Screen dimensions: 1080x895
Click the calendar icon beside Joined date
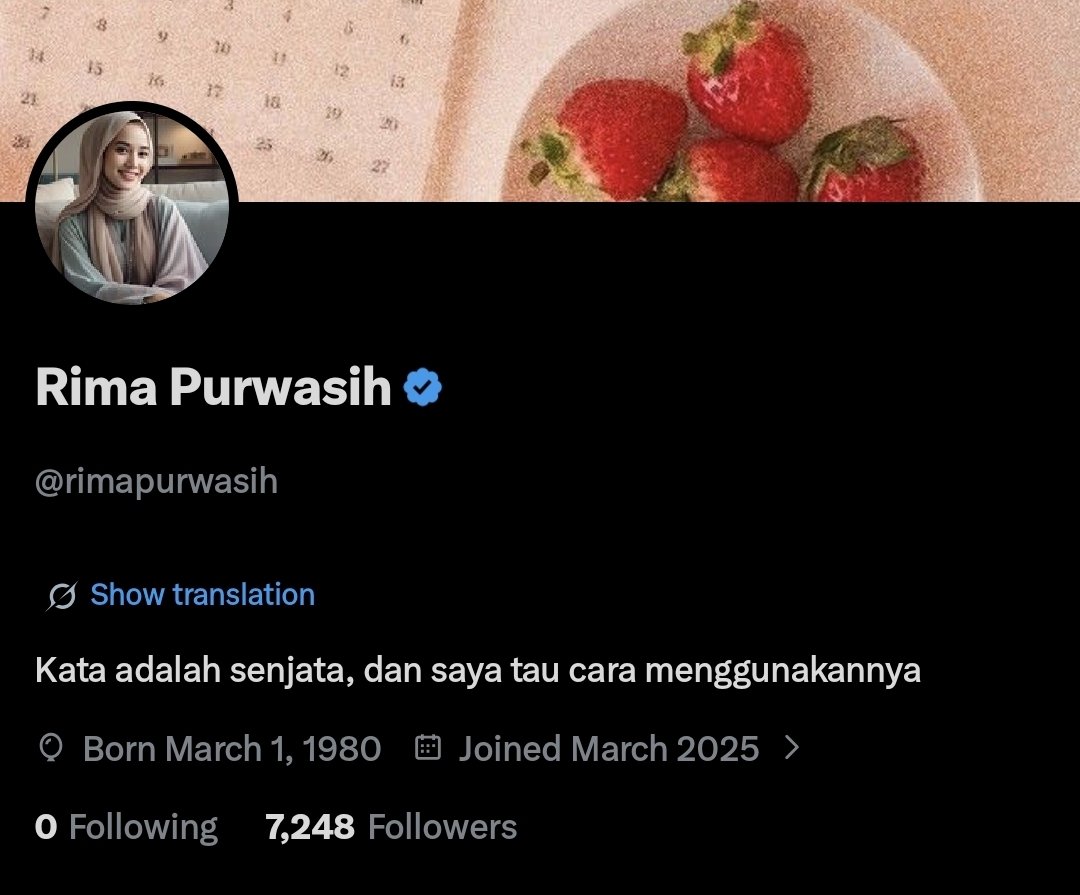428,748
